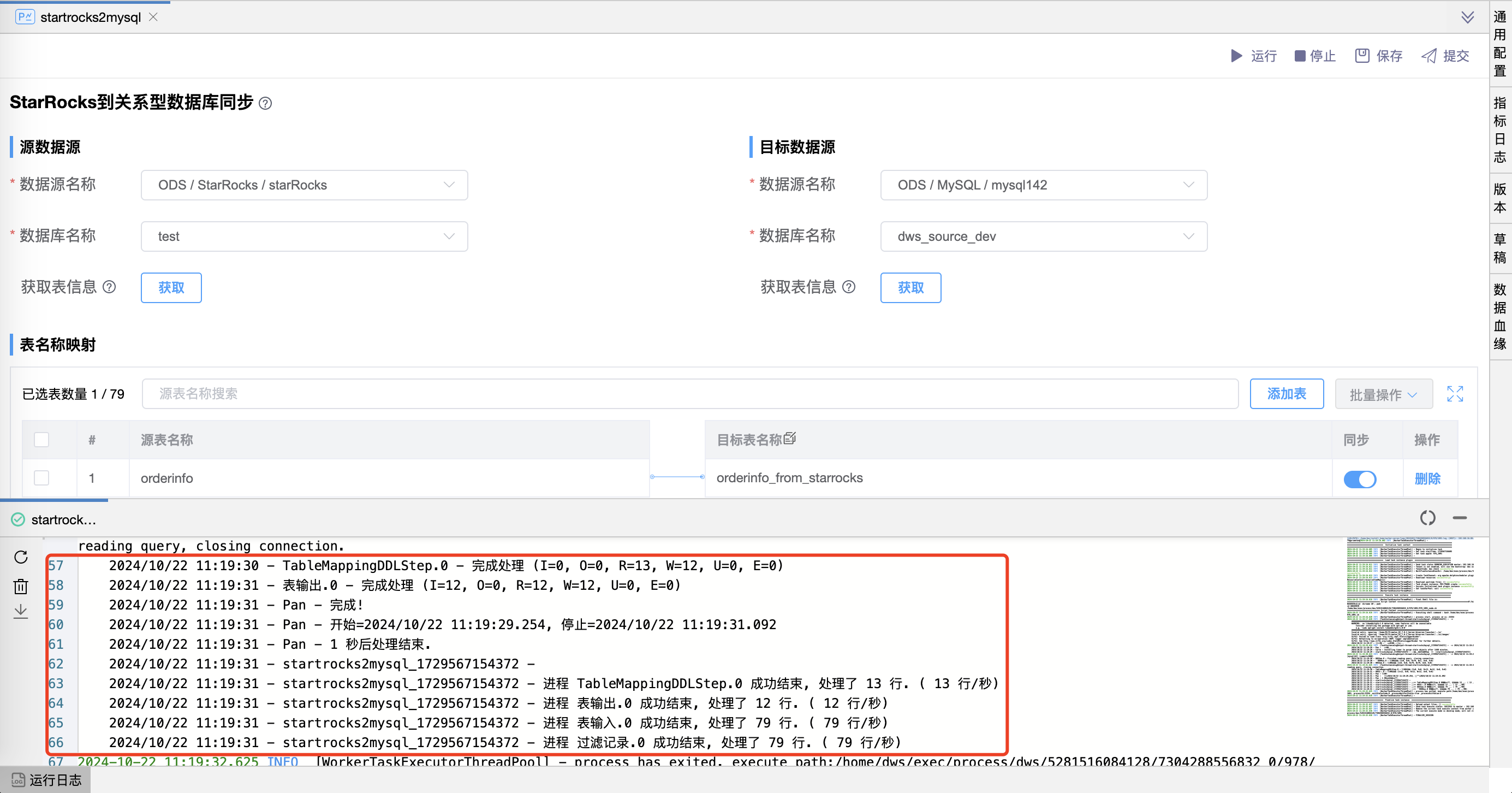The image size is (1512, 793).
Task: Click the Add Table (添加表) button
Action: coord(1286,394)
